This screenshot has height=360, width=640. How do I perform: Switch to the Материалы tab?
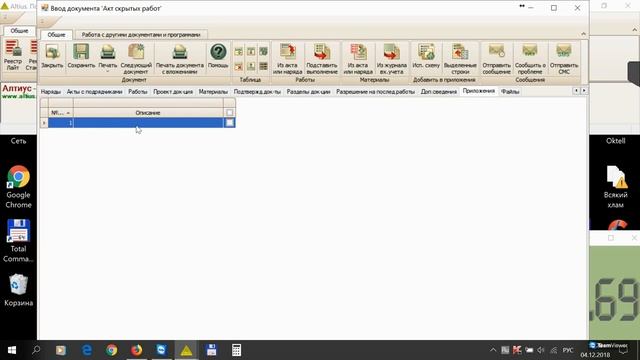pyautogui.click(x=213, y=92)
